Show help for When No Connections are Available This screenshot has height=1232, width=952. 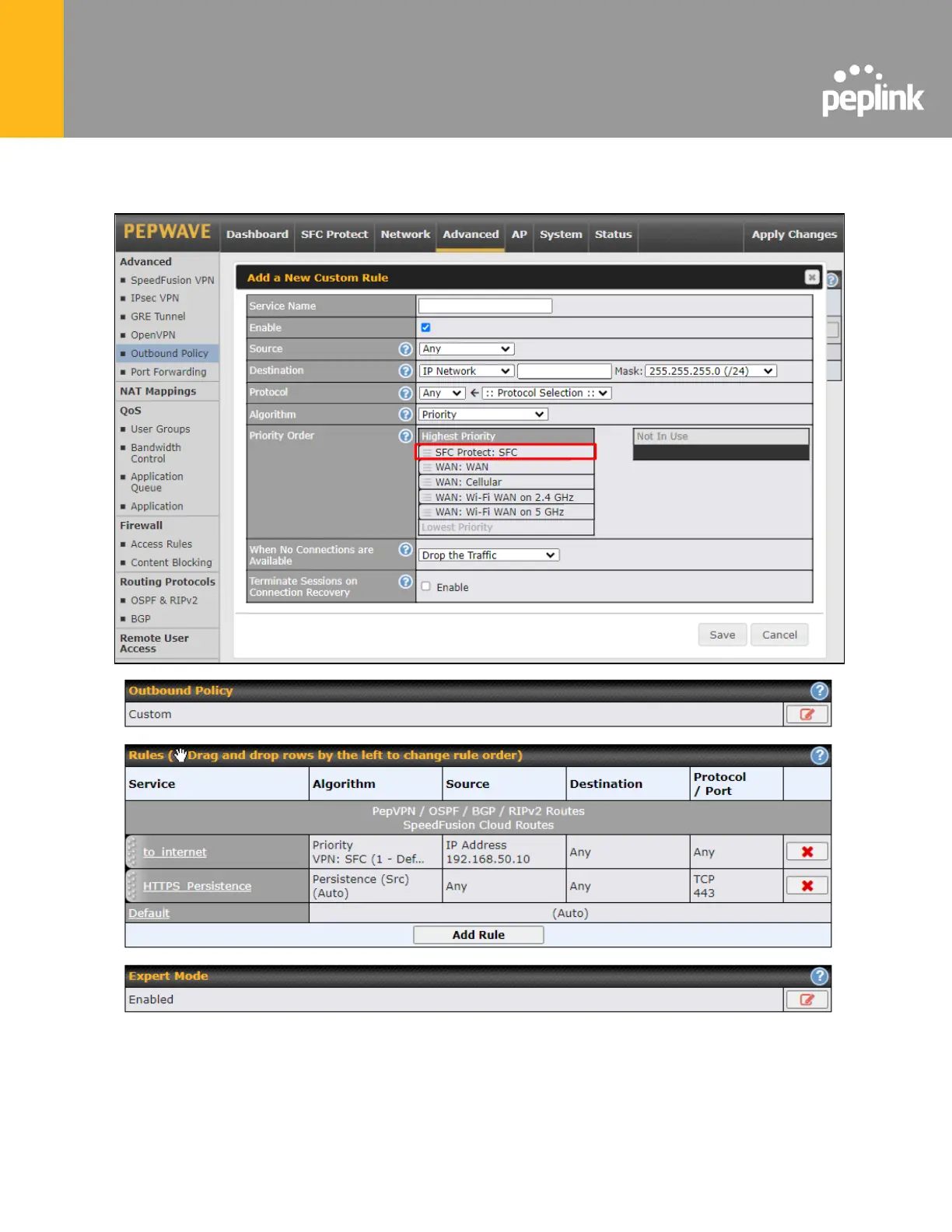pos(405,550)
